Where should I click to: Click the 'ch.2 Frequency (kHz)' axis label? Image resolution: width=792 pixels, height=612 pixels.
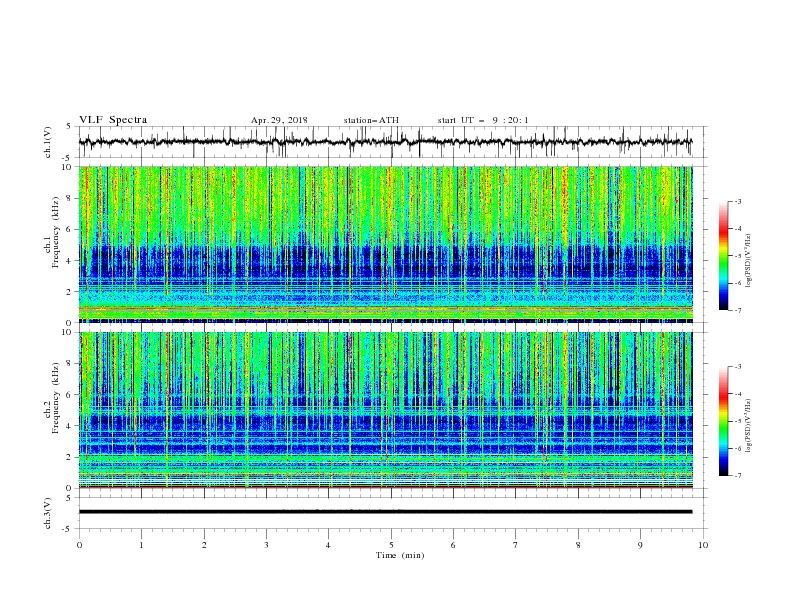click(x=52, y=398)
